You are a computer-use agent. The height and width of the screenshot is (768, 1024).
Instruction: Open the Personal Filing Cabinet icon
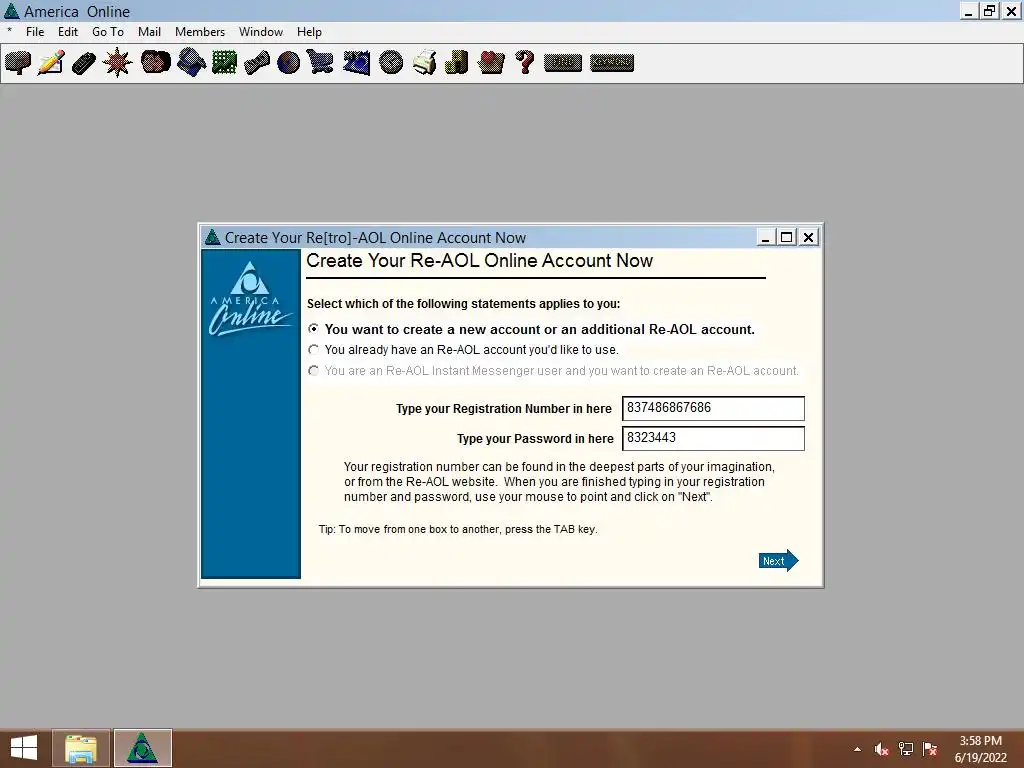(x=456, y=63)
